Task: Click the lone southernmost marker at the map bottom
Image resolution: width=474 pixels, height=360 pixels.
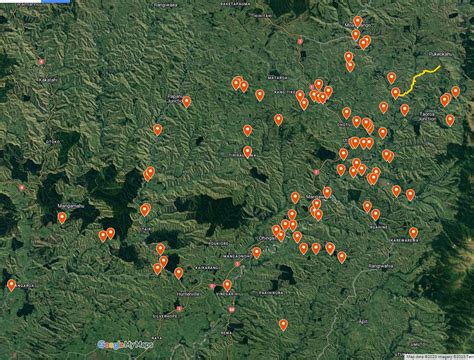Action: click(283, 324)
